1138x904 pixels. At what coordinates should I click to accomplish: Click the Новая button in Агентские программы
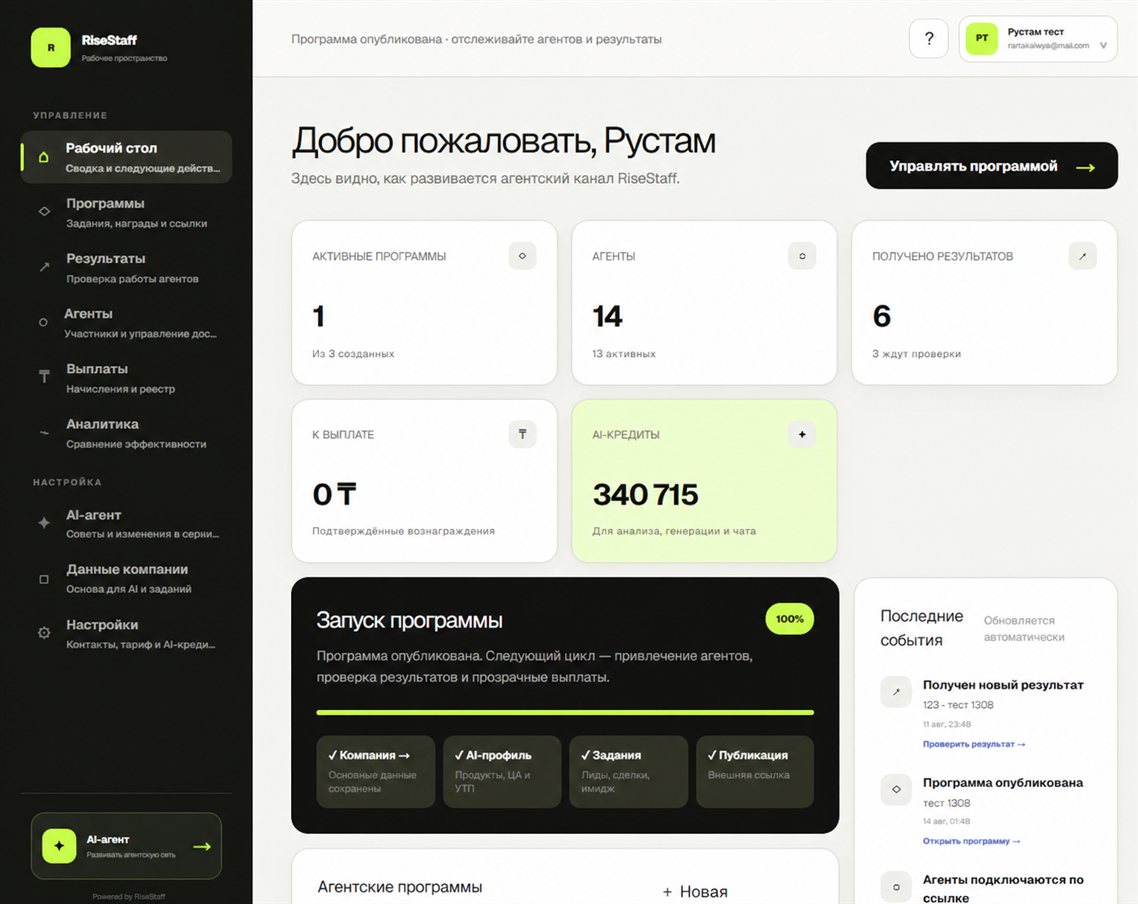pyautogui.click(x=695, y=892)
